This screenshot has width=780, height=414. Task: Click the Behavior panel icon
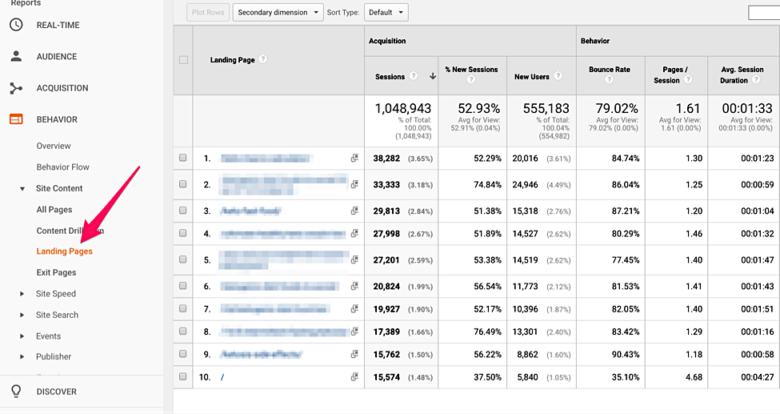pos(16,119)
